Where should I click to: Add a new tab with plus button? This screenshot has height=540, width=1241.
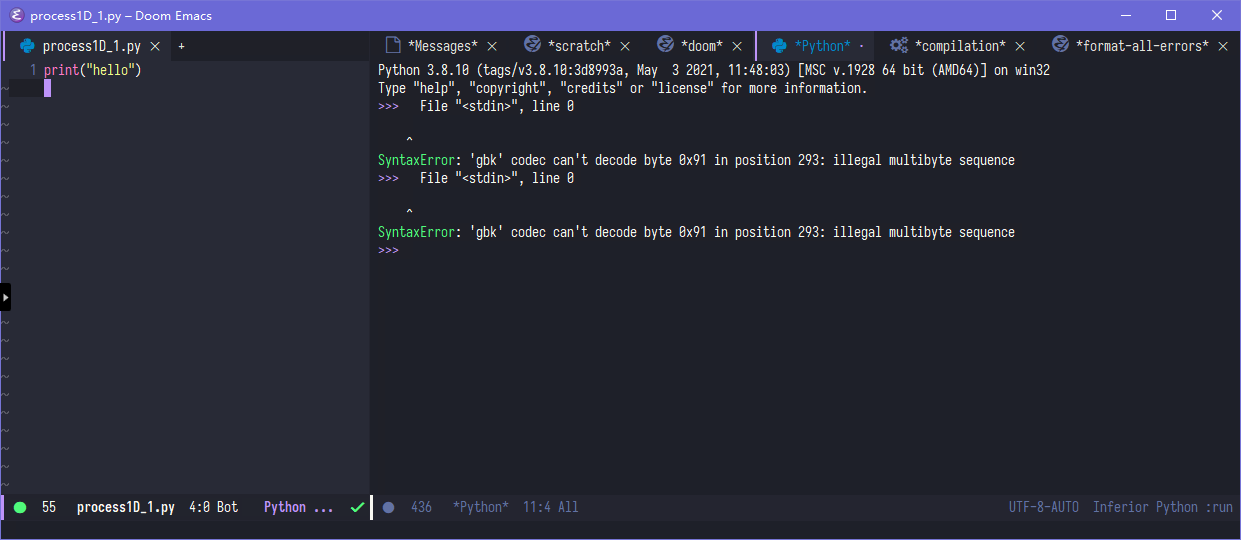click(x=181, y=46)
